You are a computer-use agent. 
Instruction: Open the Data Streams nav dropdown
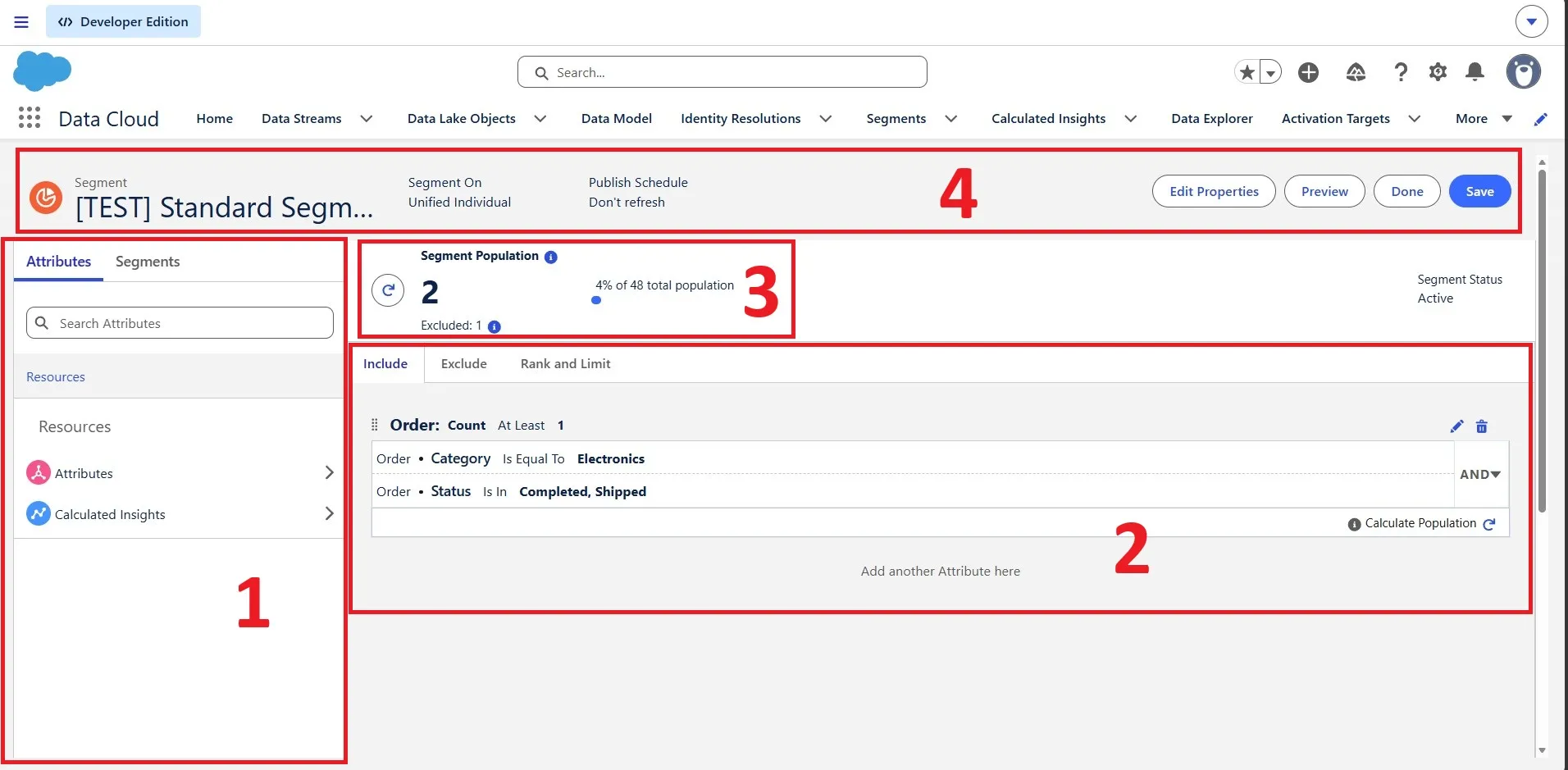pyautogui.click(x=367, y=119)
